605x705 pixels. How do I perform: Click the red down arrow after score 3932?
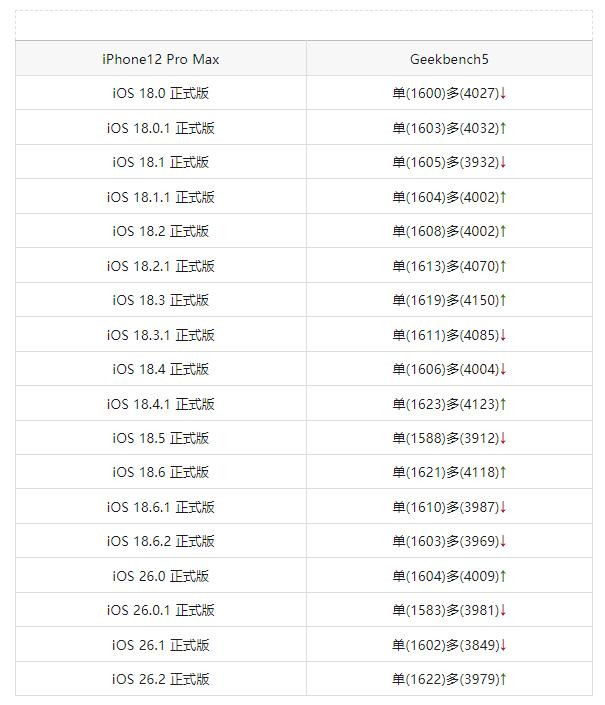pyautogui.click(x=503, y=163)
